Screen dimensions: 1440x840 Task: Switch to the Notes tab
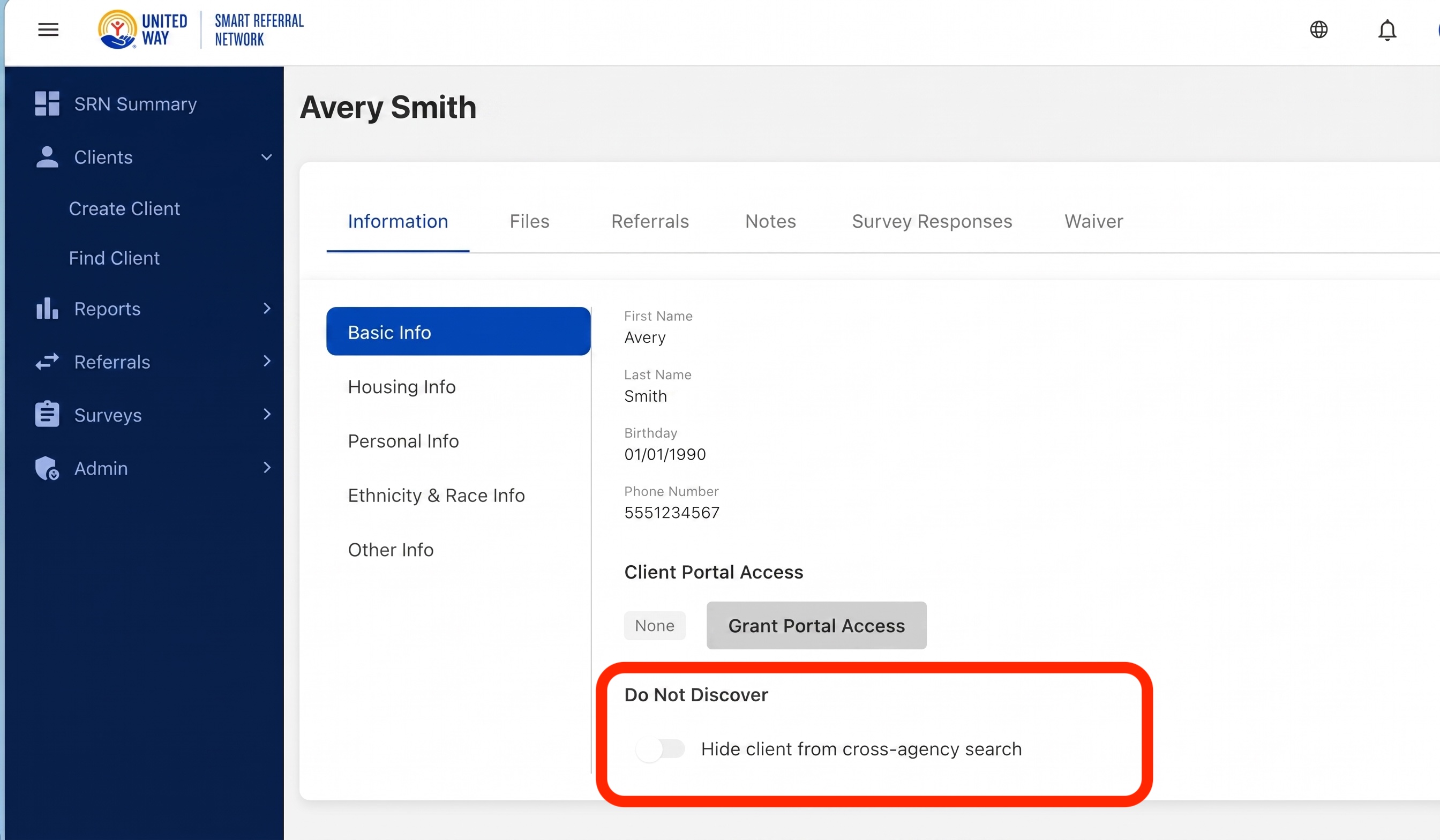[x=770, y=221]
